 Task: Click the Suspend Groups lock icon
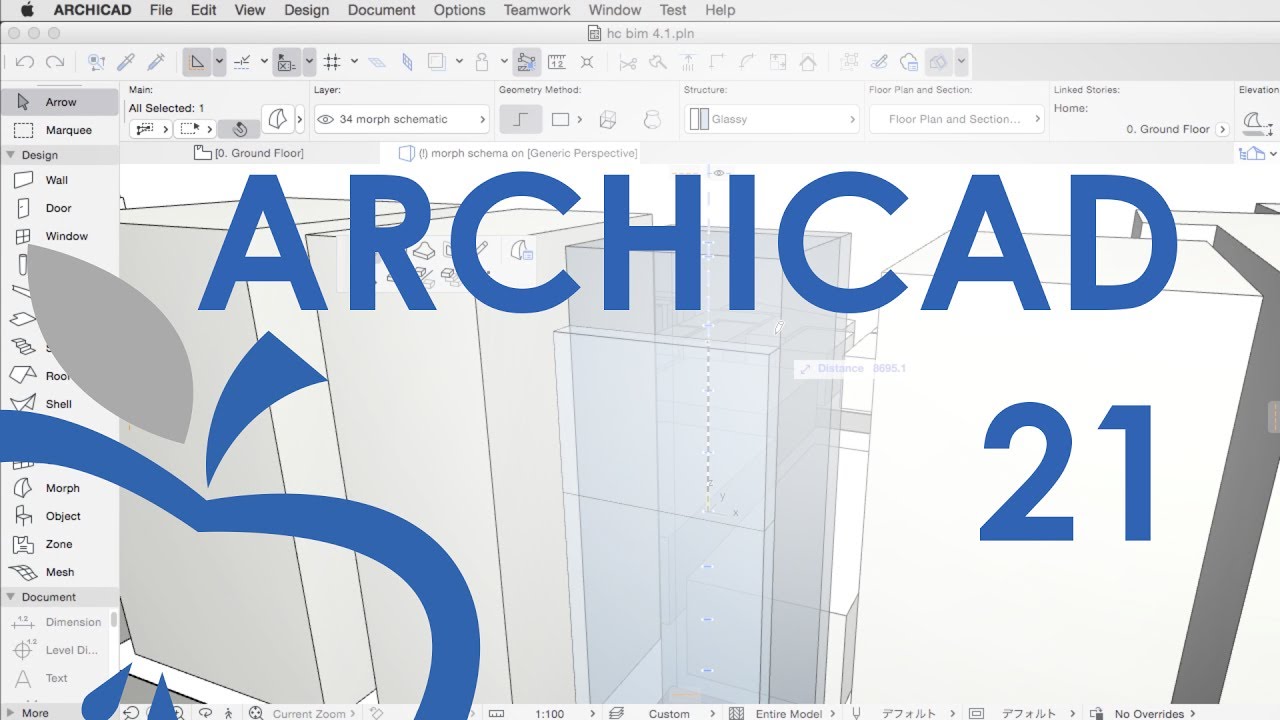tap(482, 62)
